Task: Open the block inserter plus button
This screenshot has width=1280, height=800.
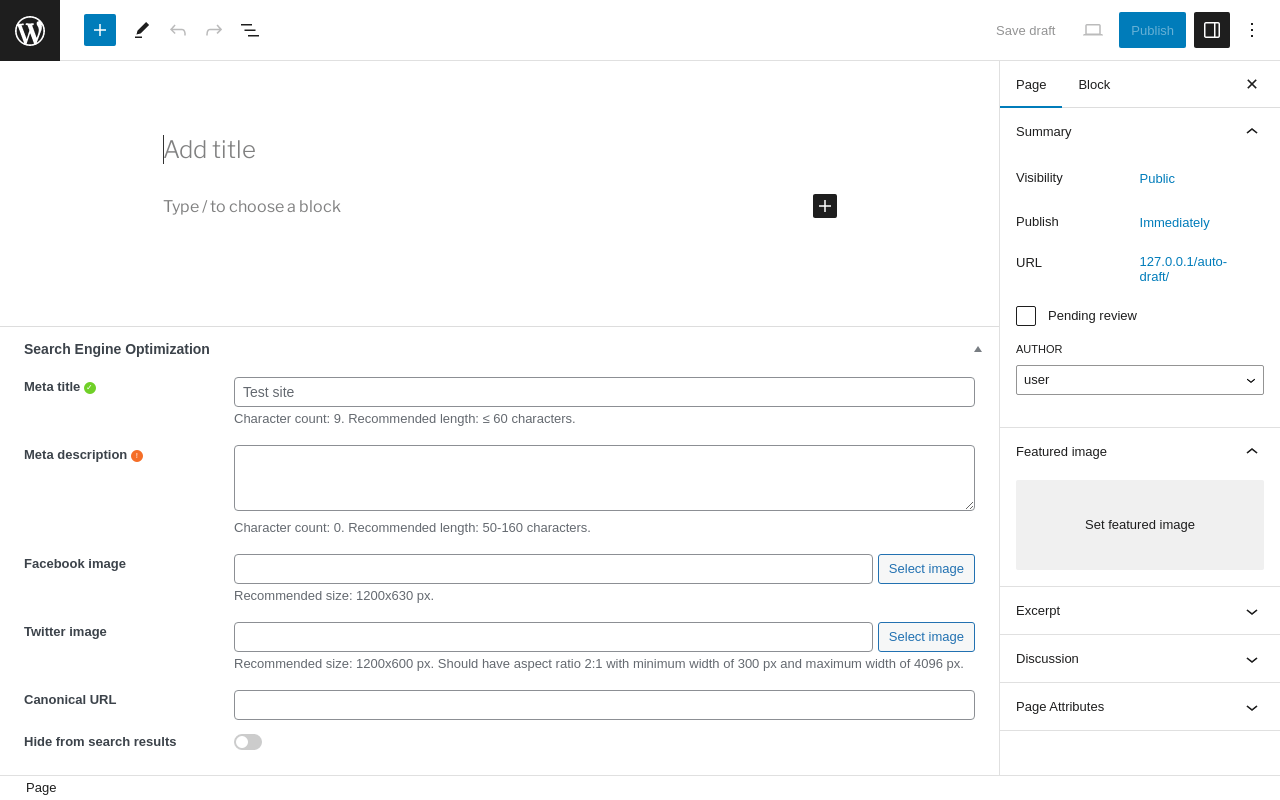Action: pyautogui.click(x=100, y=30)
